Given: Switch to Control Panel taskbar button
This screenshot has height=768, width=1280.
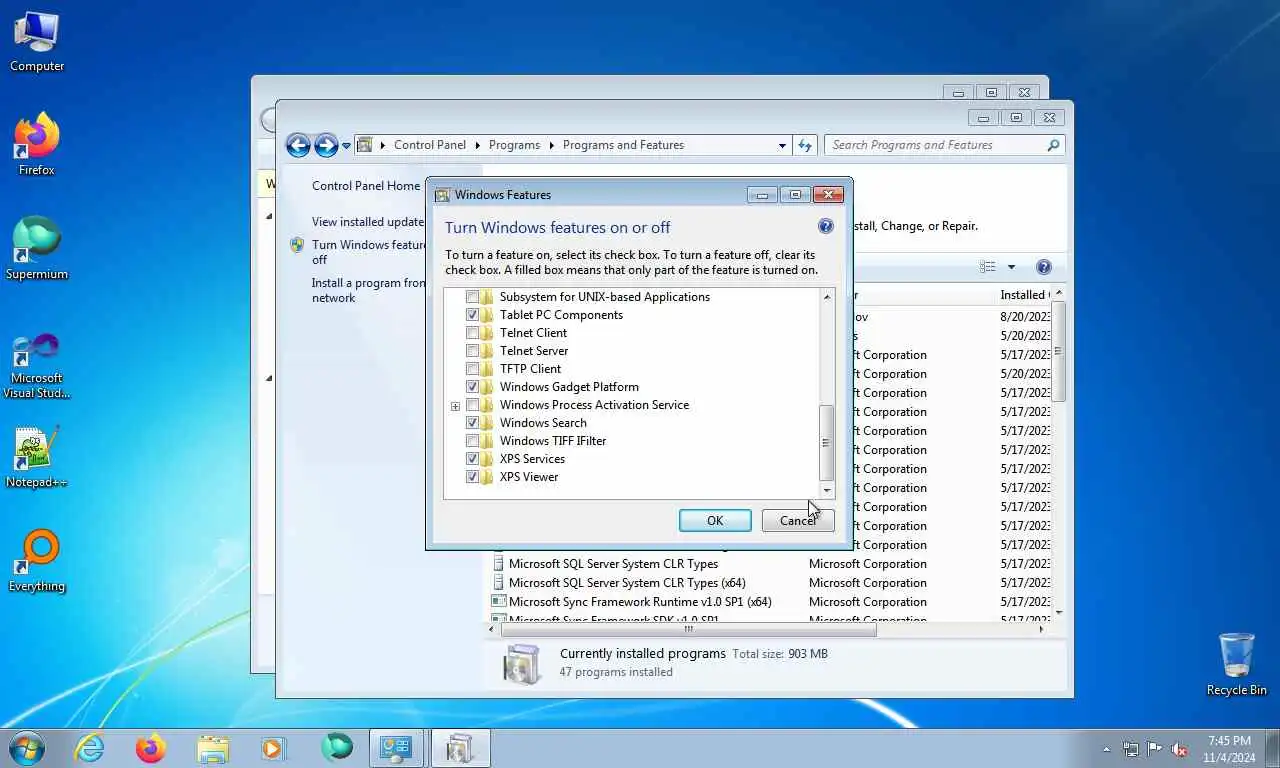Looking at the screenshot, I should (398, 748).
